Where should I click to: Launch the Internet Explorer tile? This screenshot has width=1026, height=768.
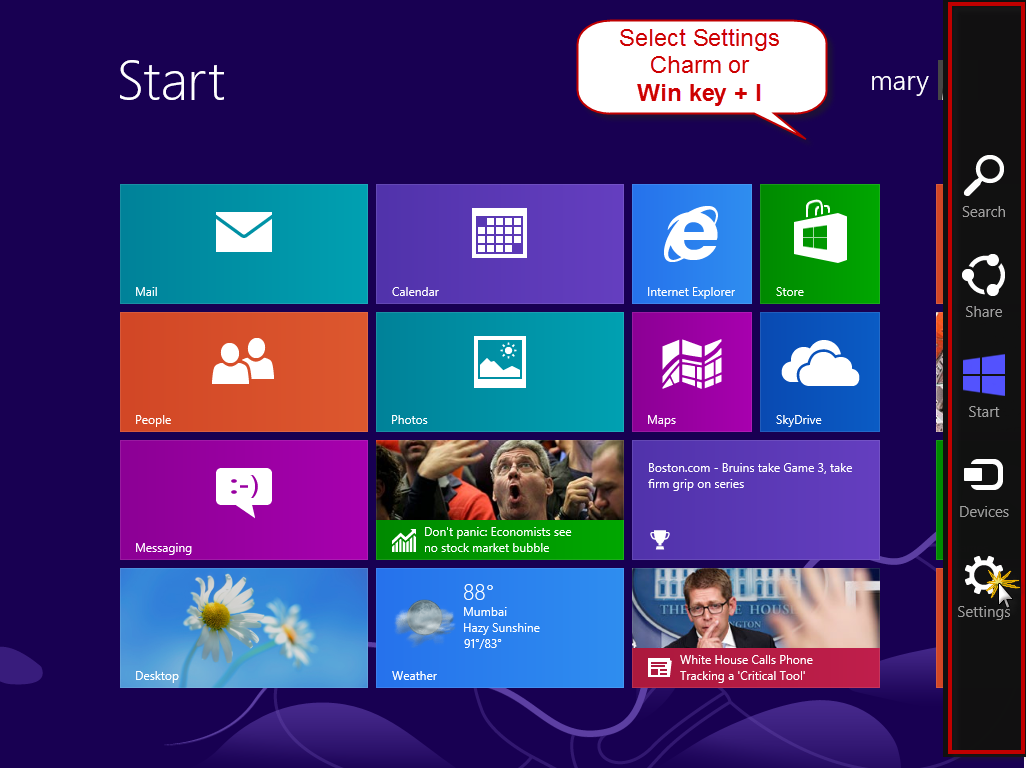coord(692,244)
